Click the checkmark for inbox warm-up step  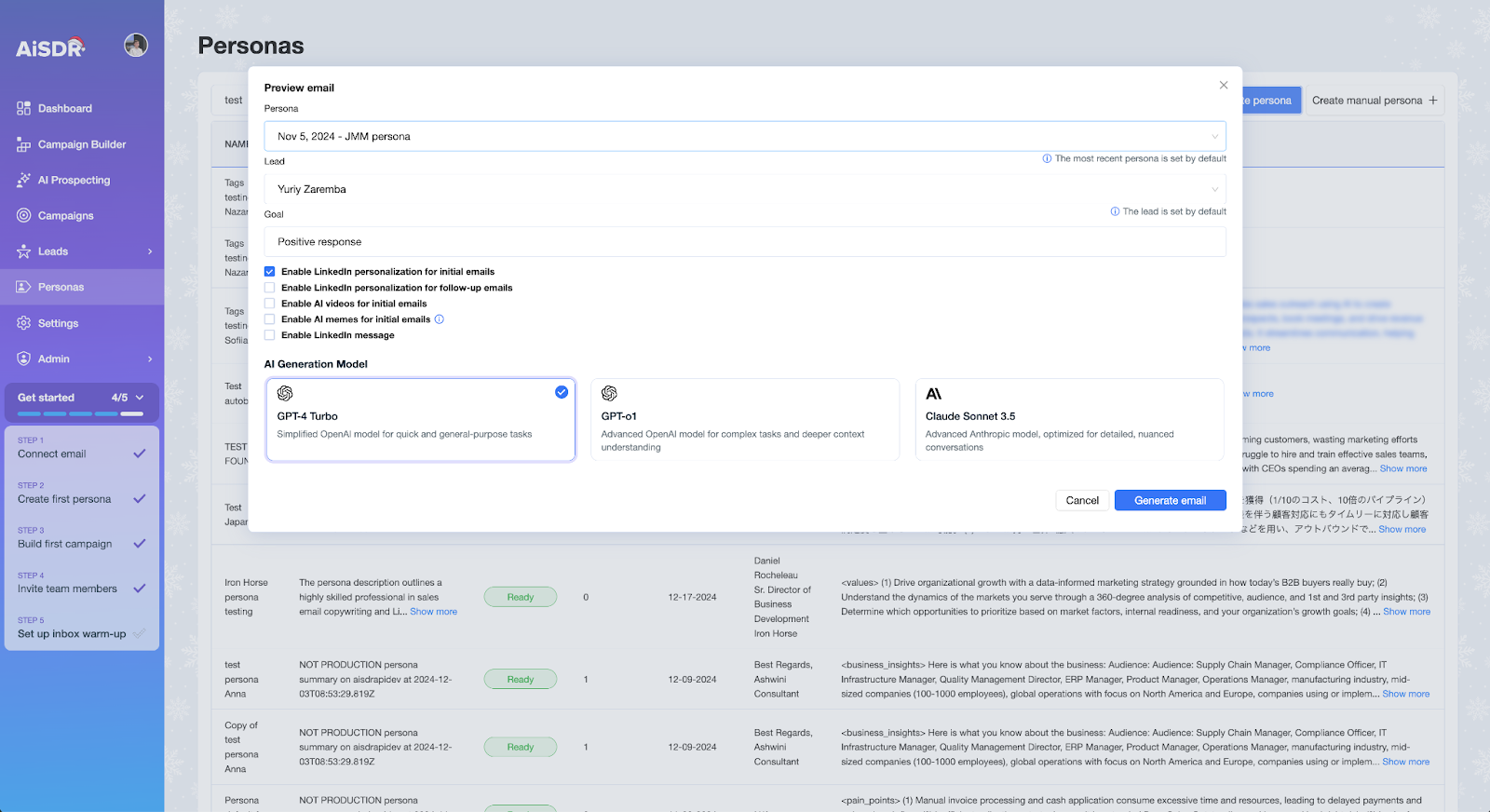(x=140, y=633)
